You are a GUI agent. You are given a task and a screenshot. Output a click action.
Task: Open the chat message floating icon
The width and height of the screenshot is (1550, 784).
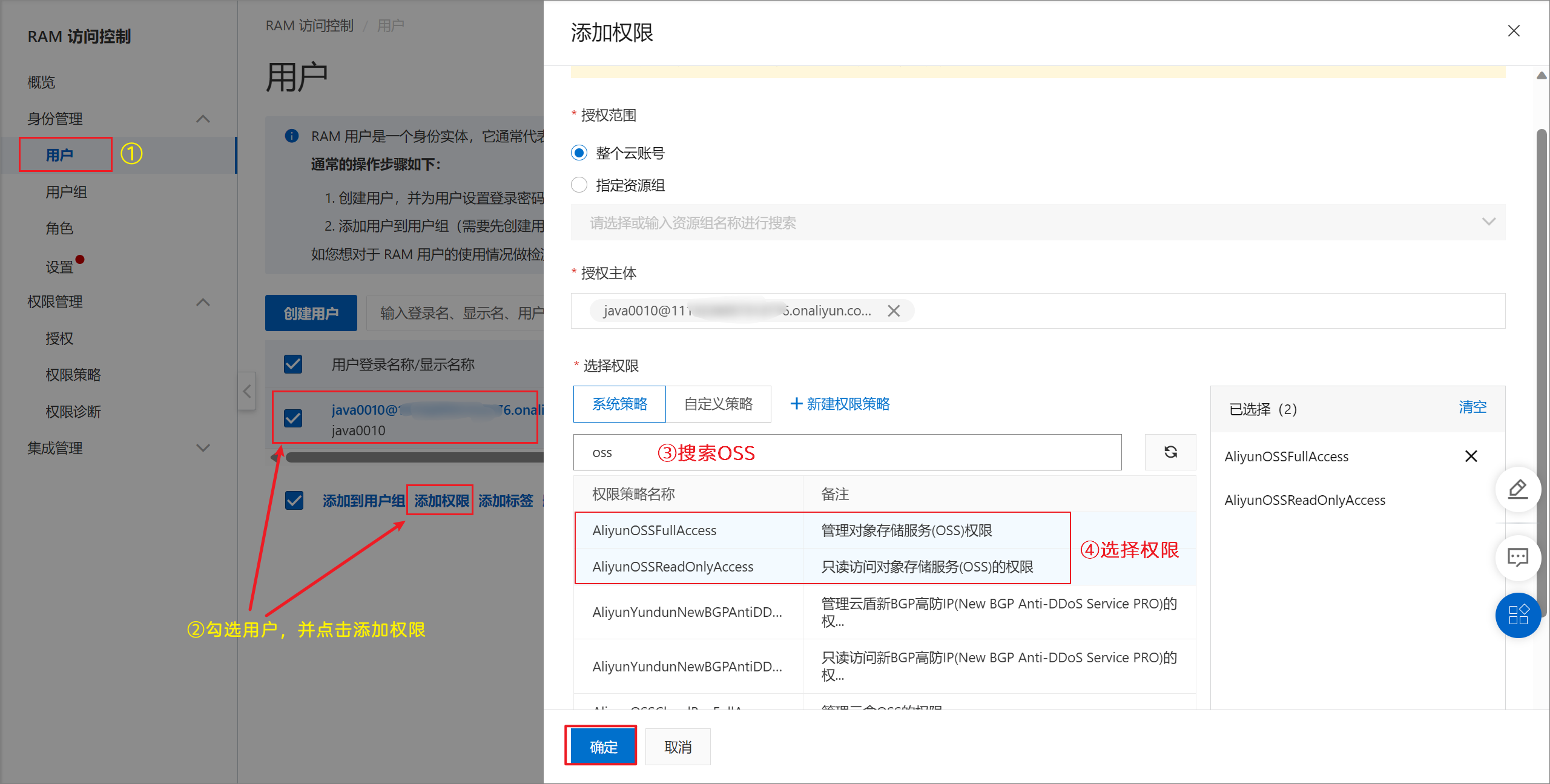1518,557
